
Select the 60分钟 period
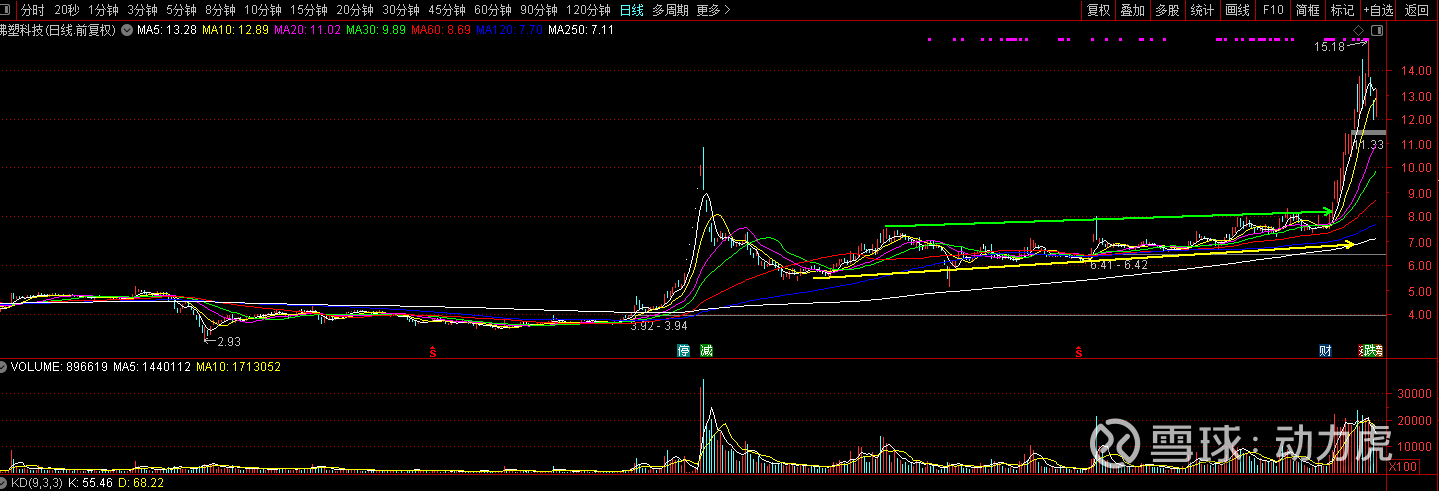pos(493,10)
